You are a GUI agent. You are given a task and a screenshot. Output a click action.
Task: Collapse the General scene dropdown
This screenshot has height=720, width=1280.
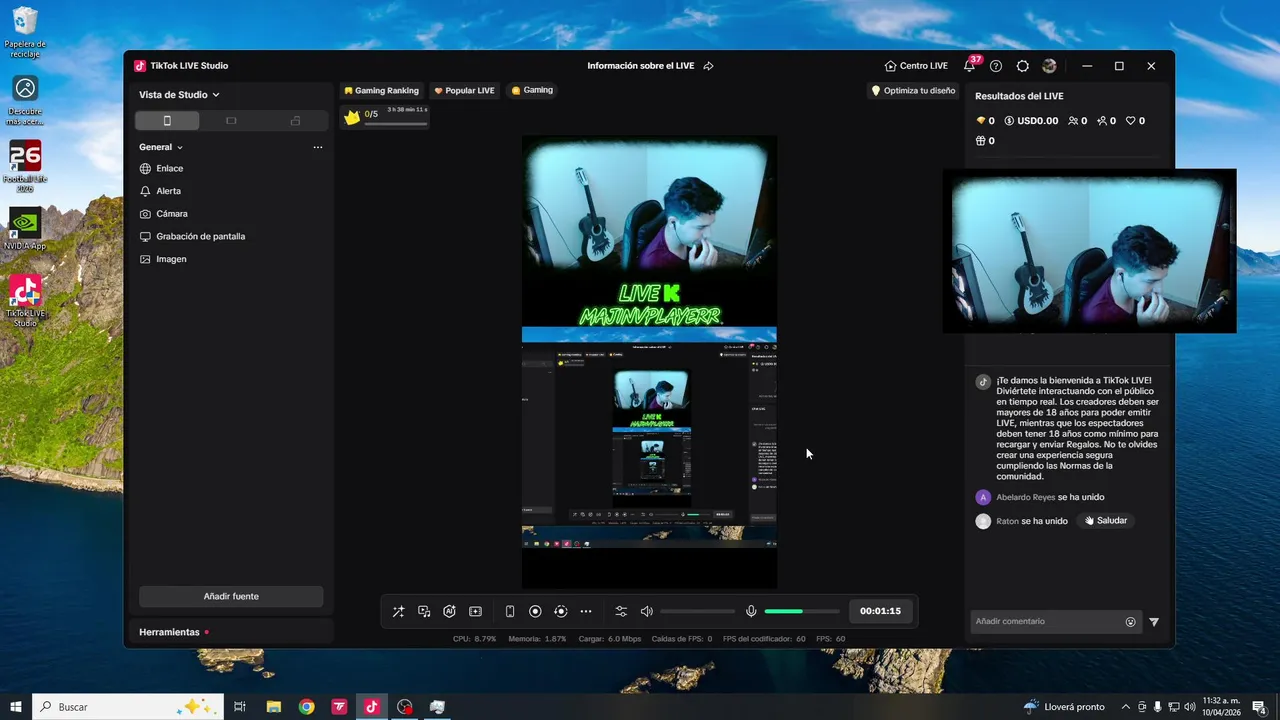[161, 147]
